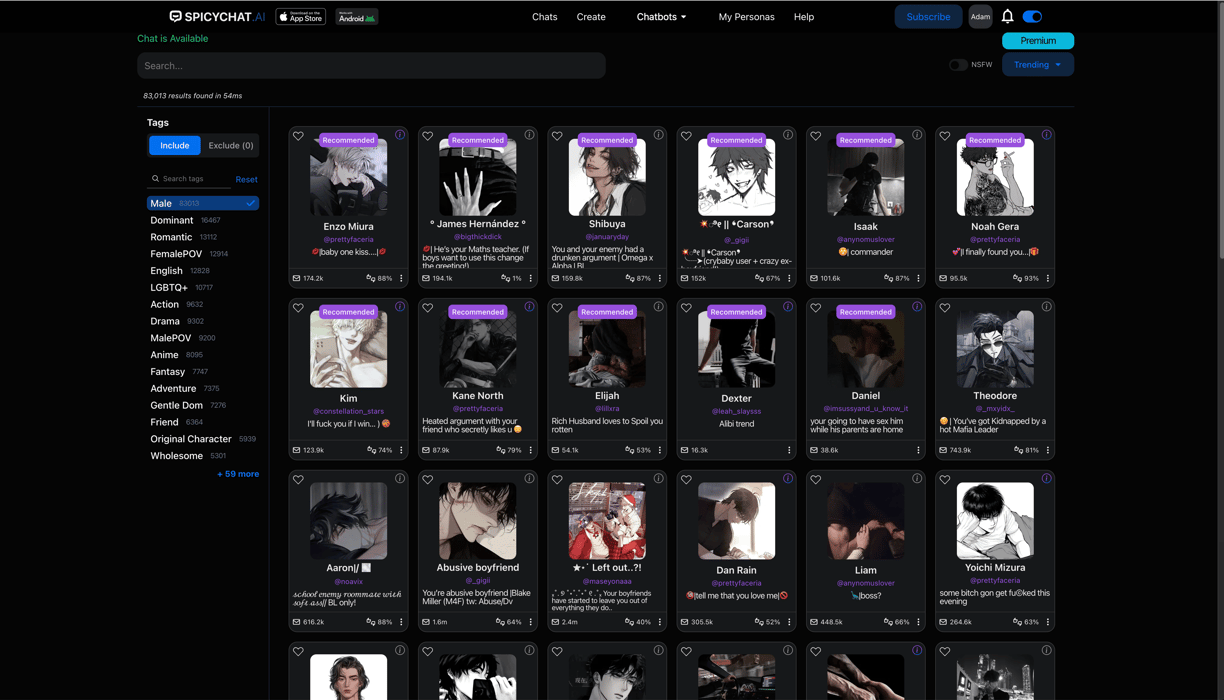Open three-dot menu on Noah Gera card
1224x700 pixels.
[1048, 278]
